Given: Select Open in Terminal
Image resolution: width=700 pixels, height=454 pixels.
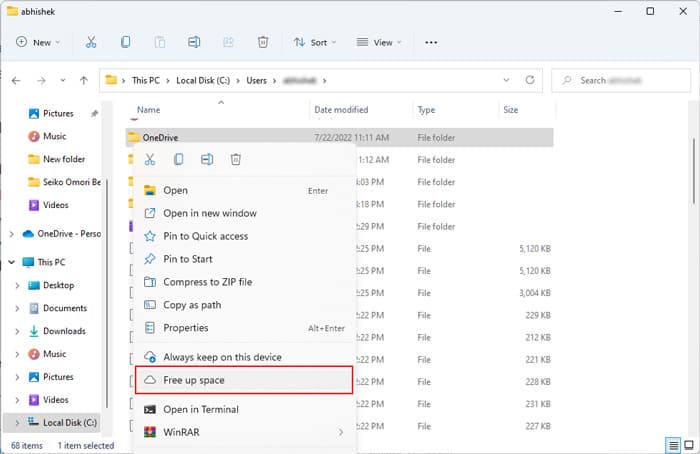Looking at the screenshot, I should pyautogui.click(x=244, y=409).
